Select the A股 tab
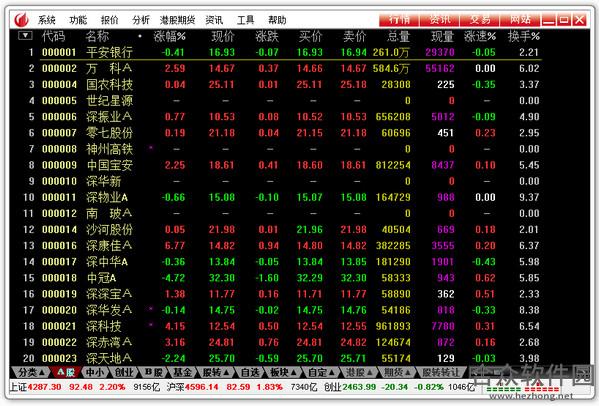The width and height of the screenshot is (599, 406). [x=66, y=372]
